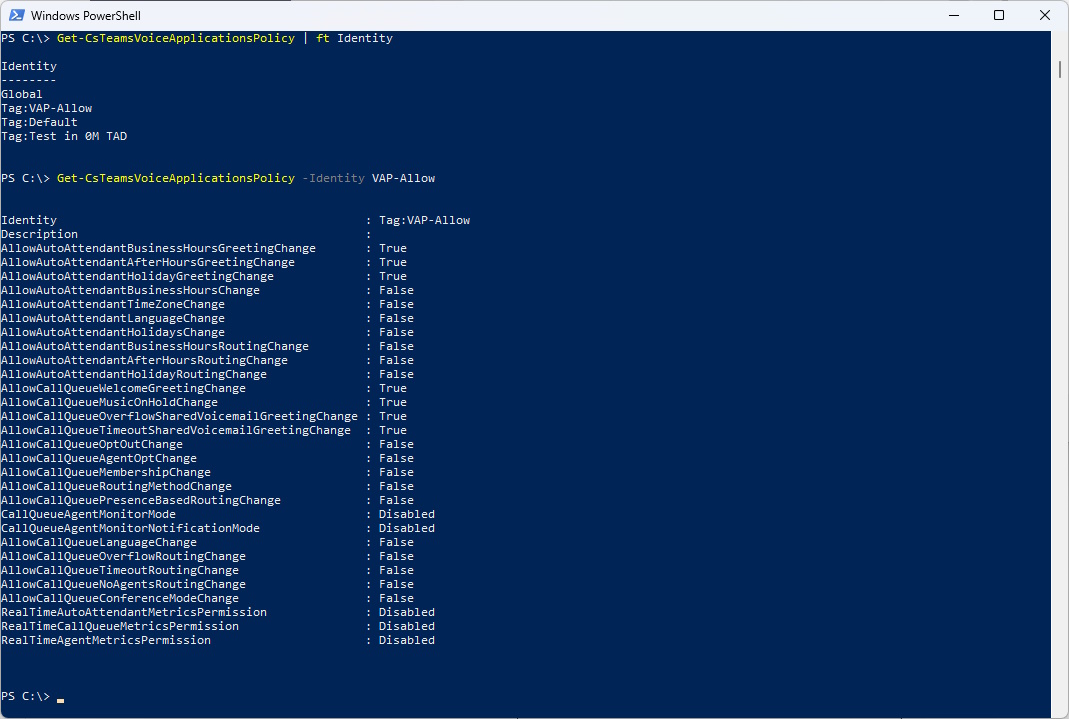The width and height of the screenshot is (1069, 719).
Task: Click 'AllowCallQueueOptOutChange' property name
Action: 92,444
